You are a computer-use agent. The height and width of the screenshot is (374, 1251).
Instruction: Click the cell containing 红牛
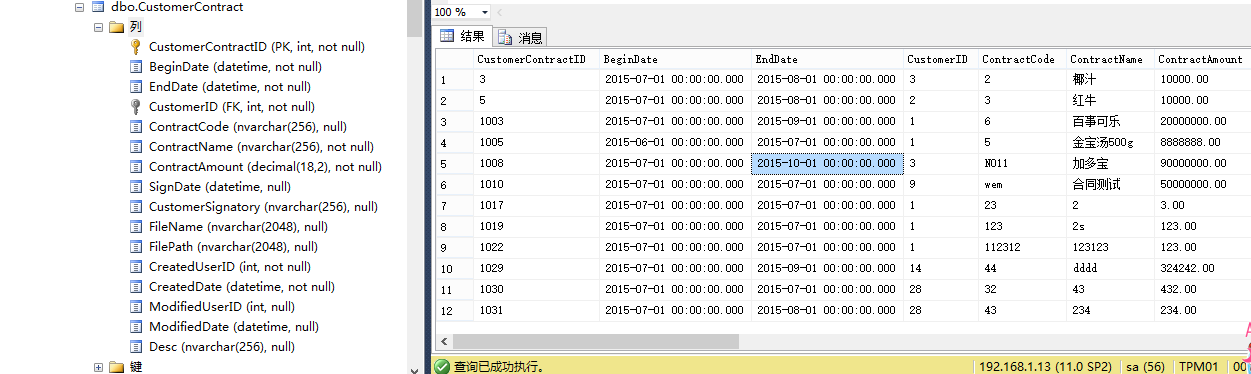click(x=1110, y=100)
